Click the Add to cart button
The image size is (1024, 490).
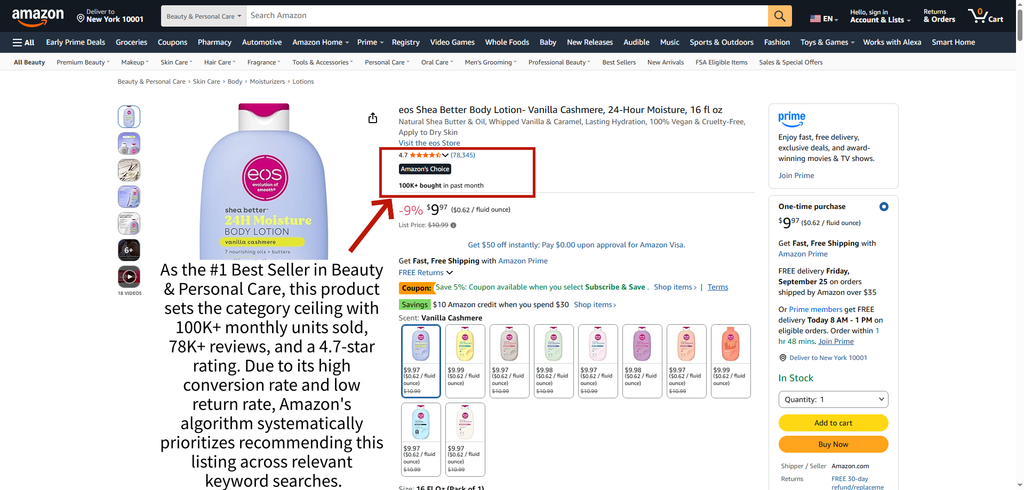point(833,423)
